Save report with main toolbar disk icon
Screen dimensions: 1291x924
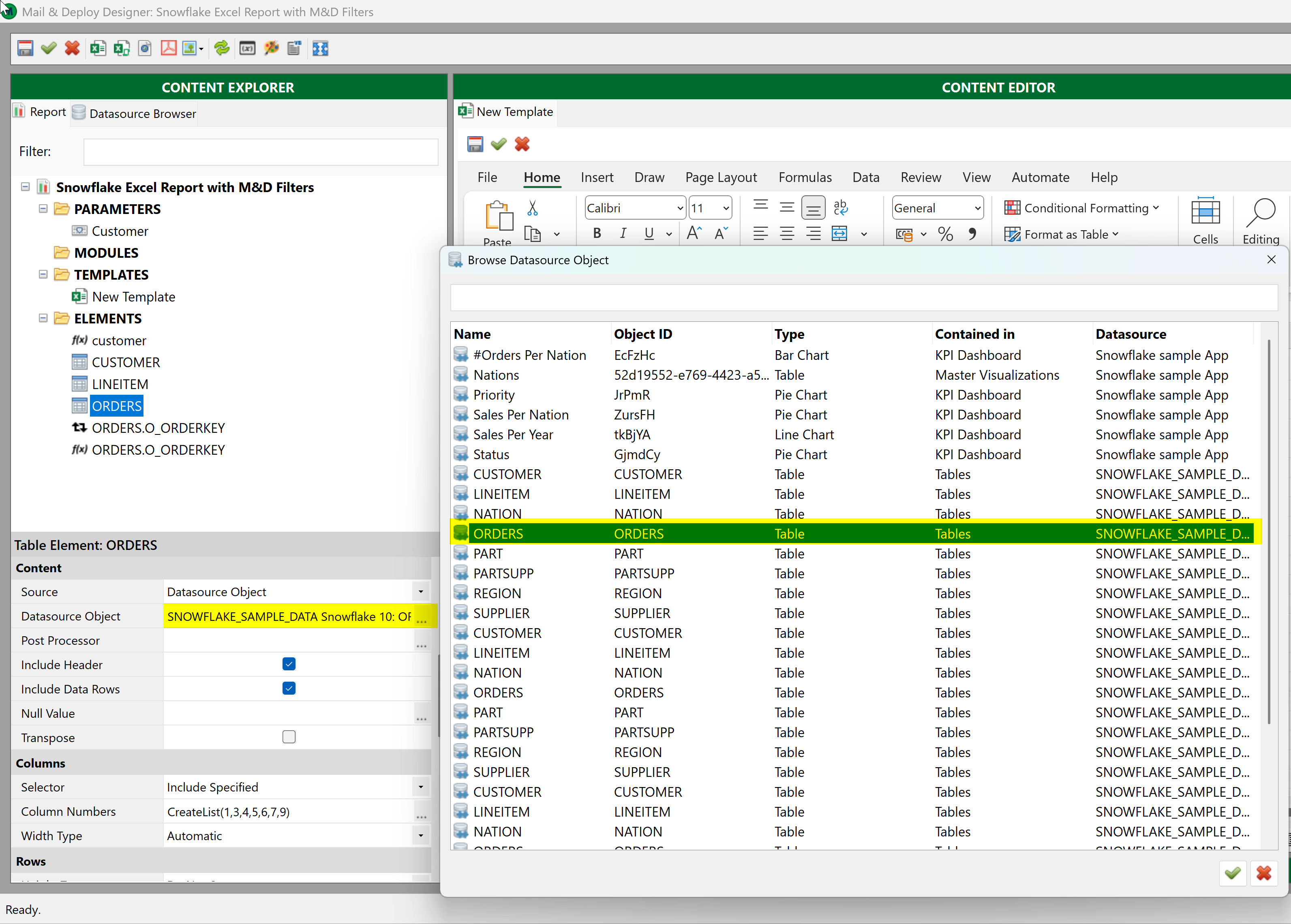[25, 48]
